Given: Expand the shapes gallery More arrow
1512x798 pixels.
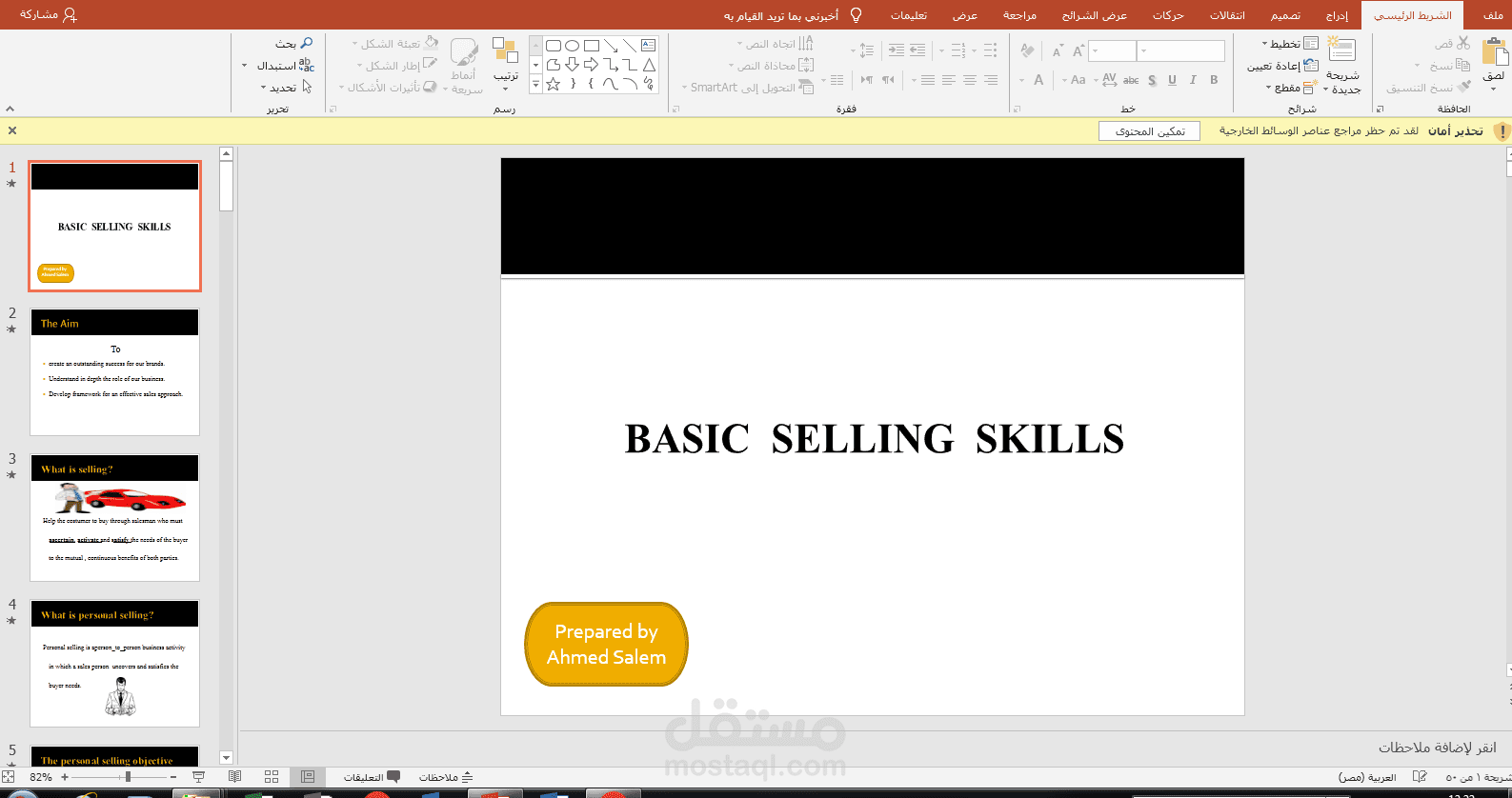Looking at the screenshot, I should [535, 84].
